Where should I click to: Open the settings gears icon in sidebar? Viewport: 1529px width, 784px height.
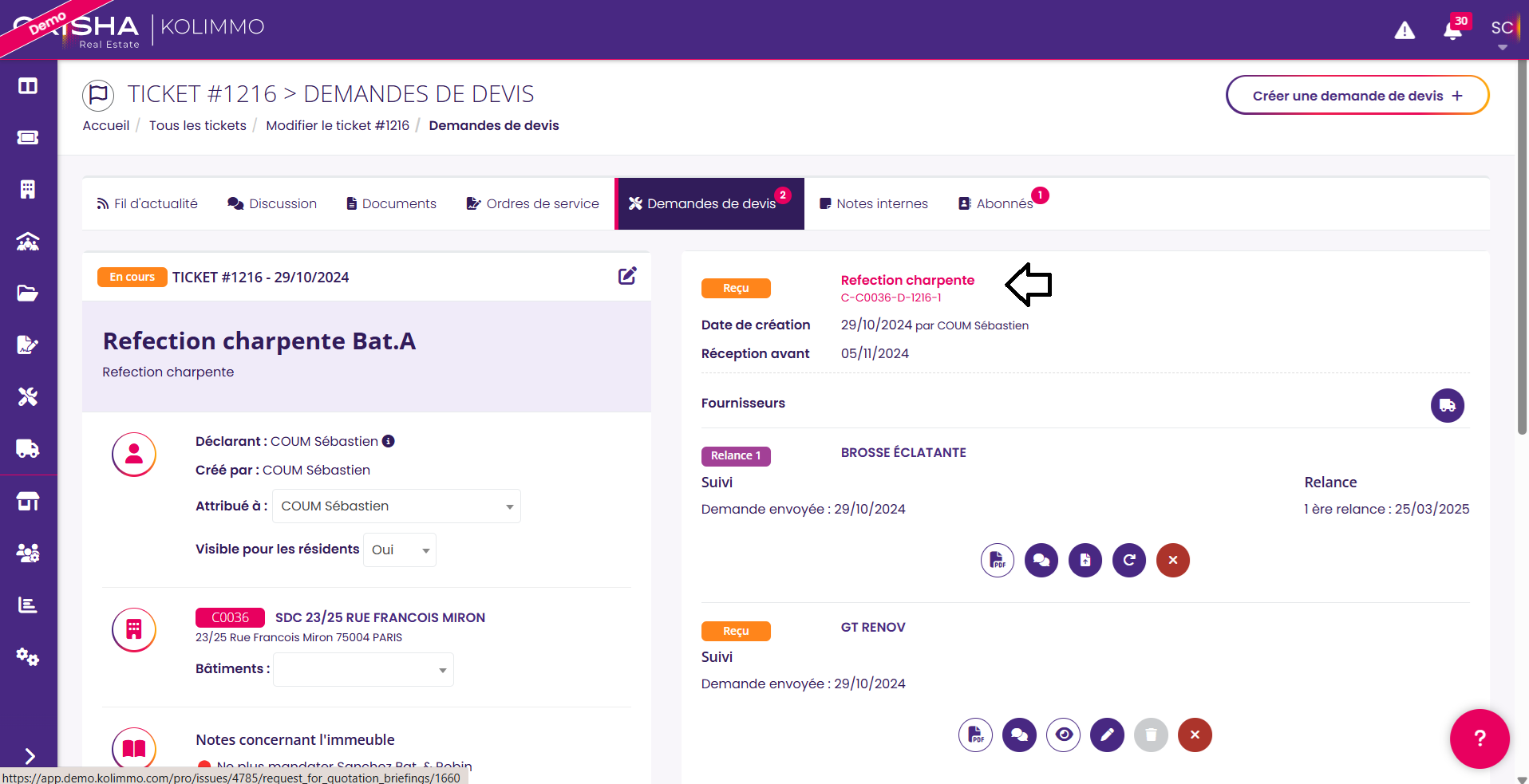point(28,656)
